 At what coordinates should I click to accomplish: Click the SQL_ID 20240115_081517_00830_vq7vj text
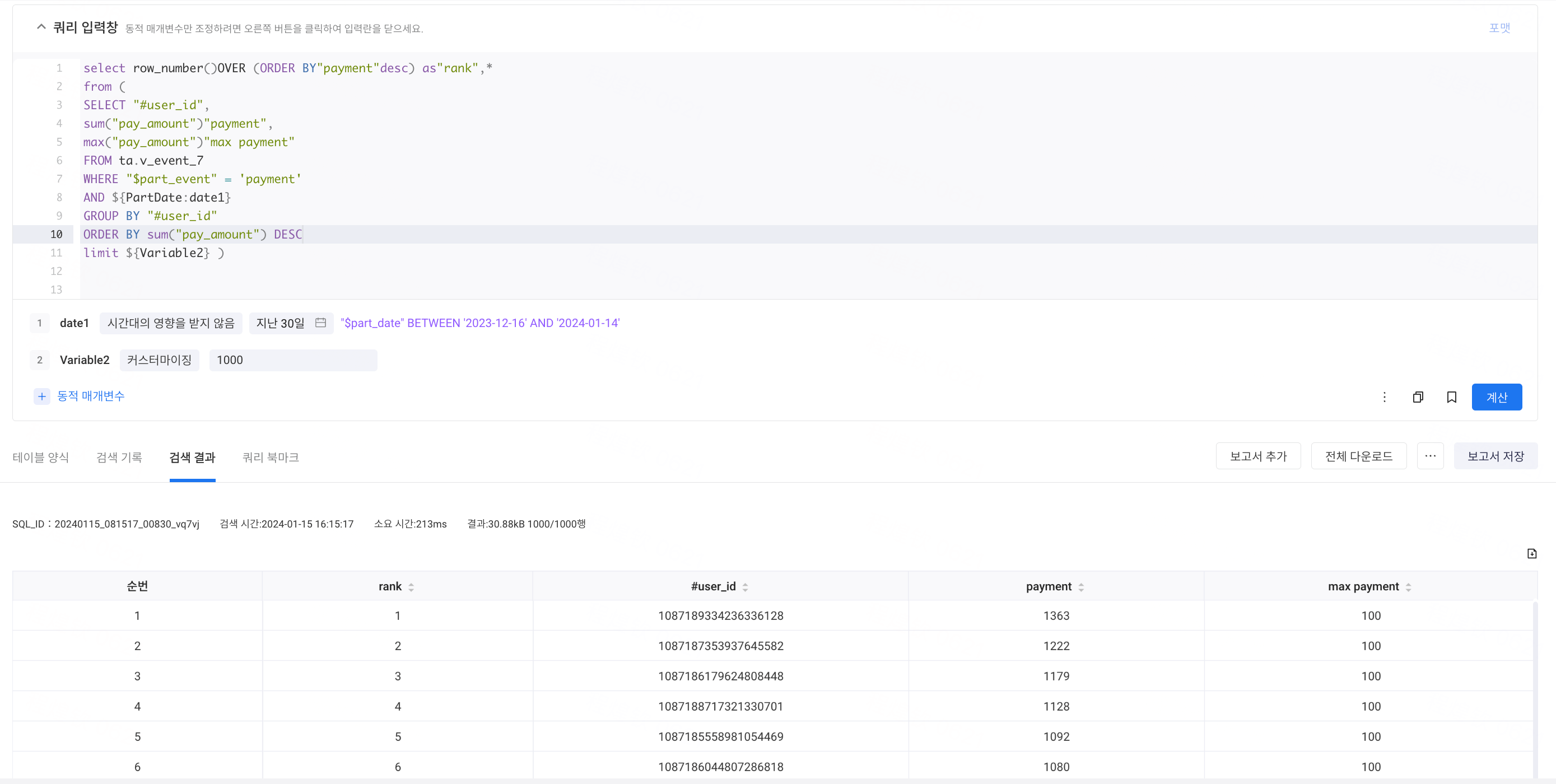pos(106,524)
